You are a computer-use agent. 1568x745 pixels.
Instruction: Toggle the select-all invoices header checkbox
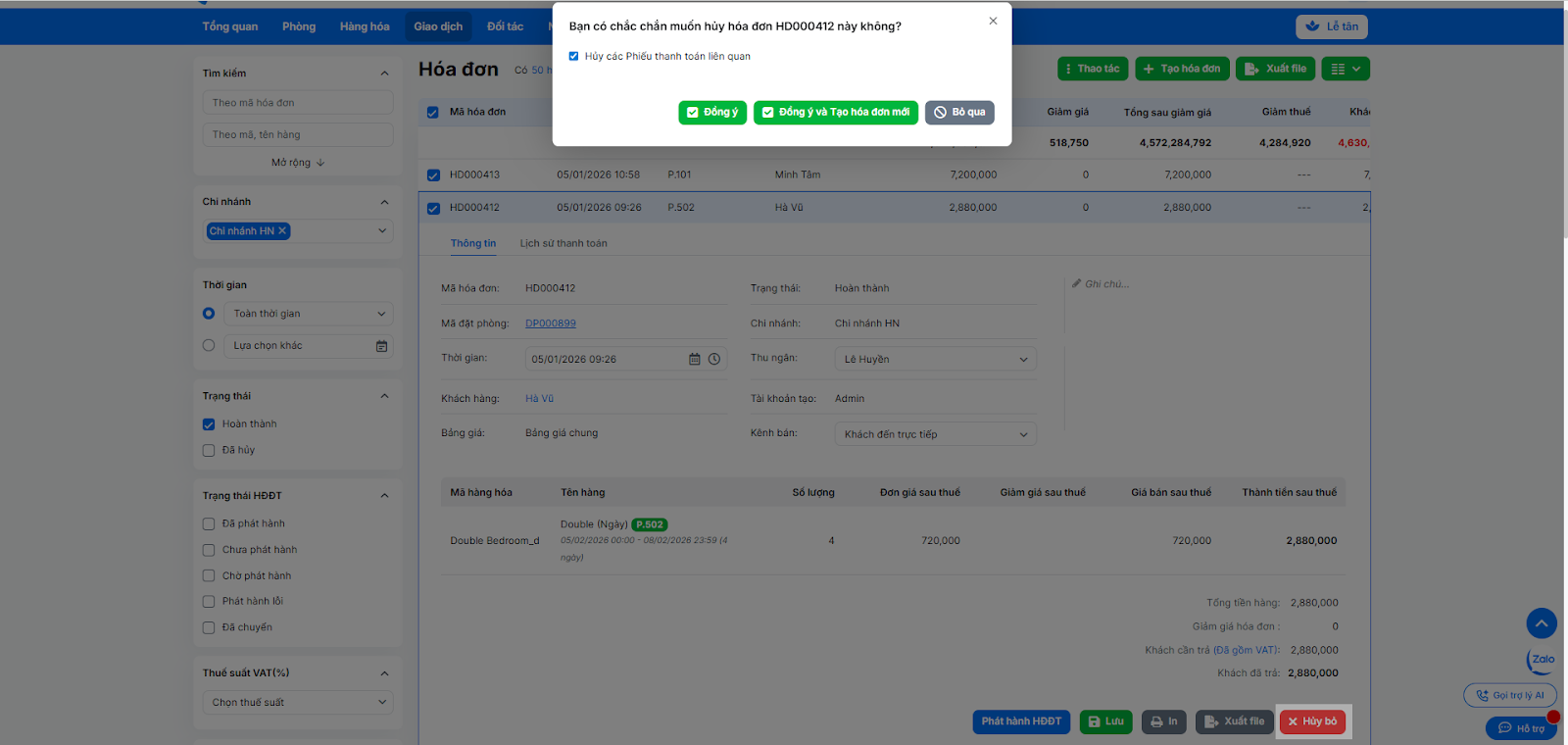(433, 113)
